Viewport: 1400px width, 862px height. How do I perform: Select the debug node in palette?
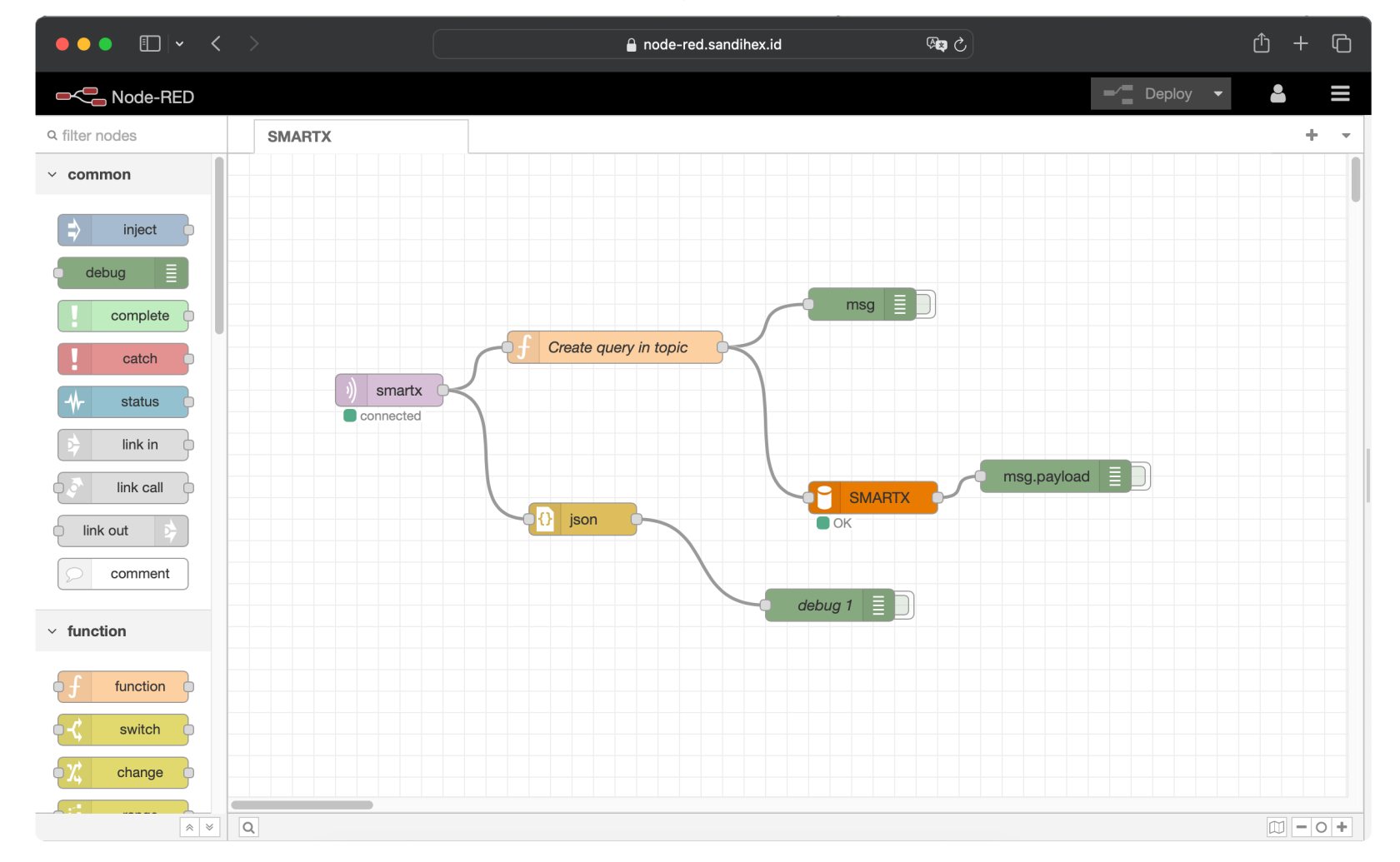[x=123, y=273]
